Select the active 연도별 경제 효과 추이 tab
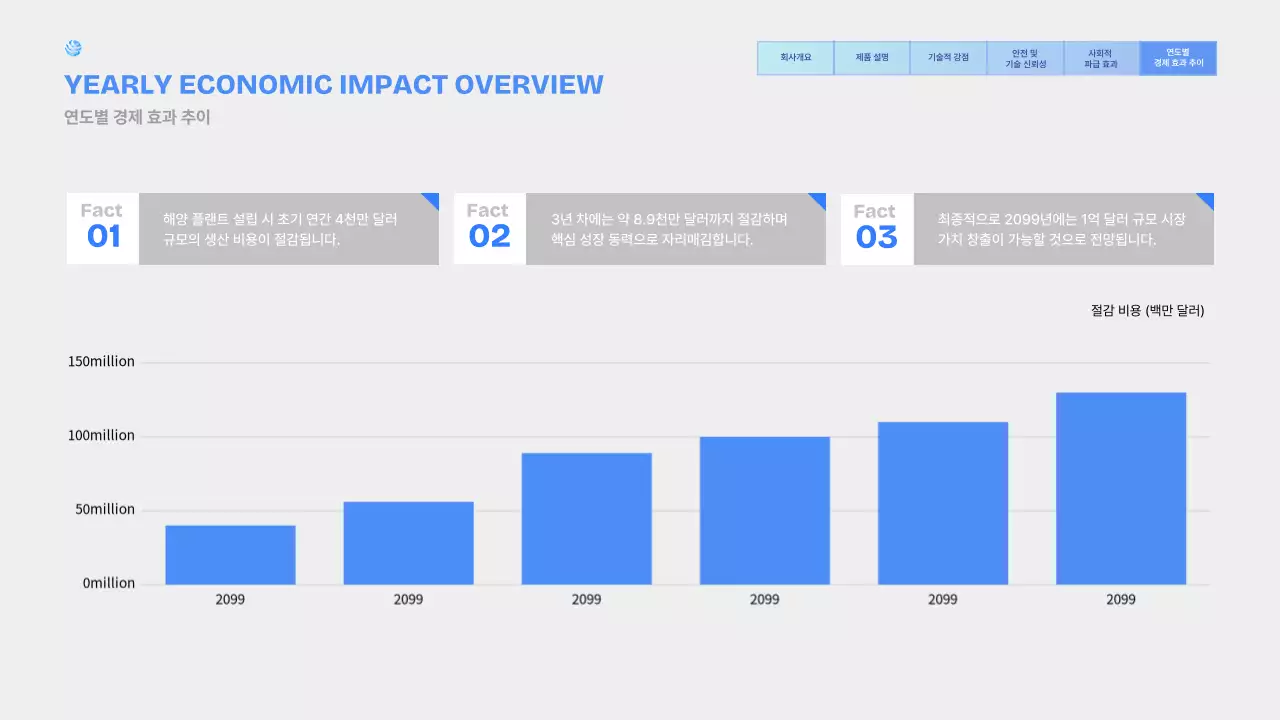The height and width of the screenshot is (720, 1280). point(1178,58)
